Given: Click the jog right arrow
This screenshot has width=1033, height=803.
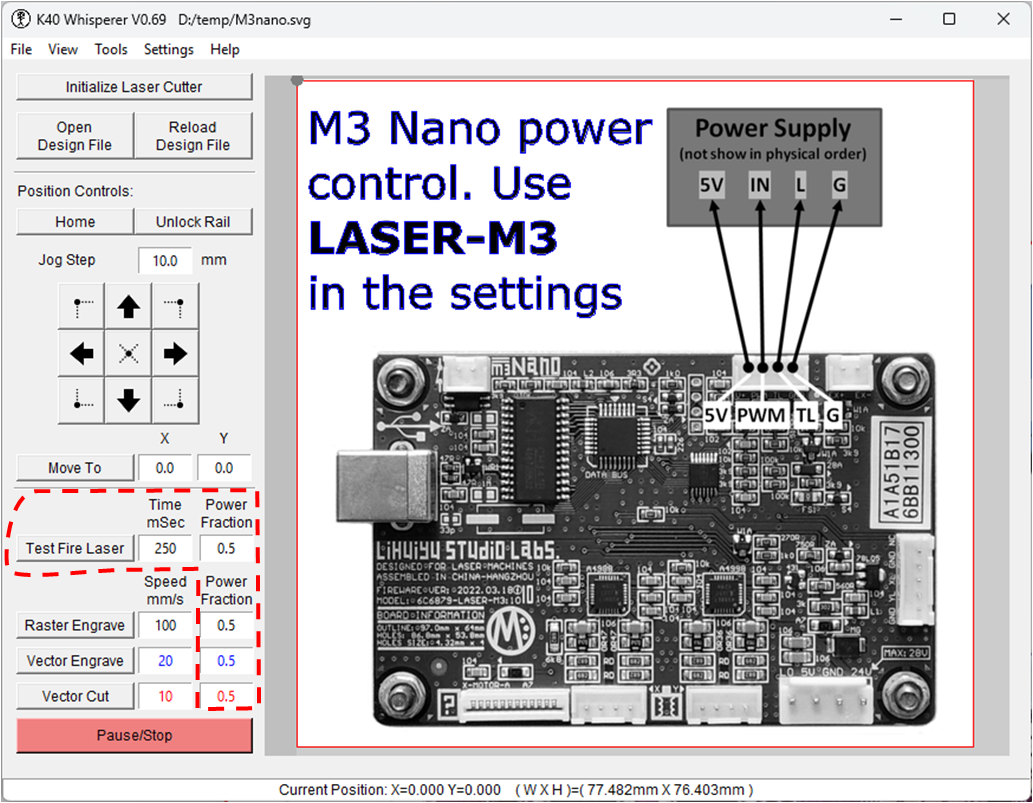Looking at the screenshot, I should 175,354.
